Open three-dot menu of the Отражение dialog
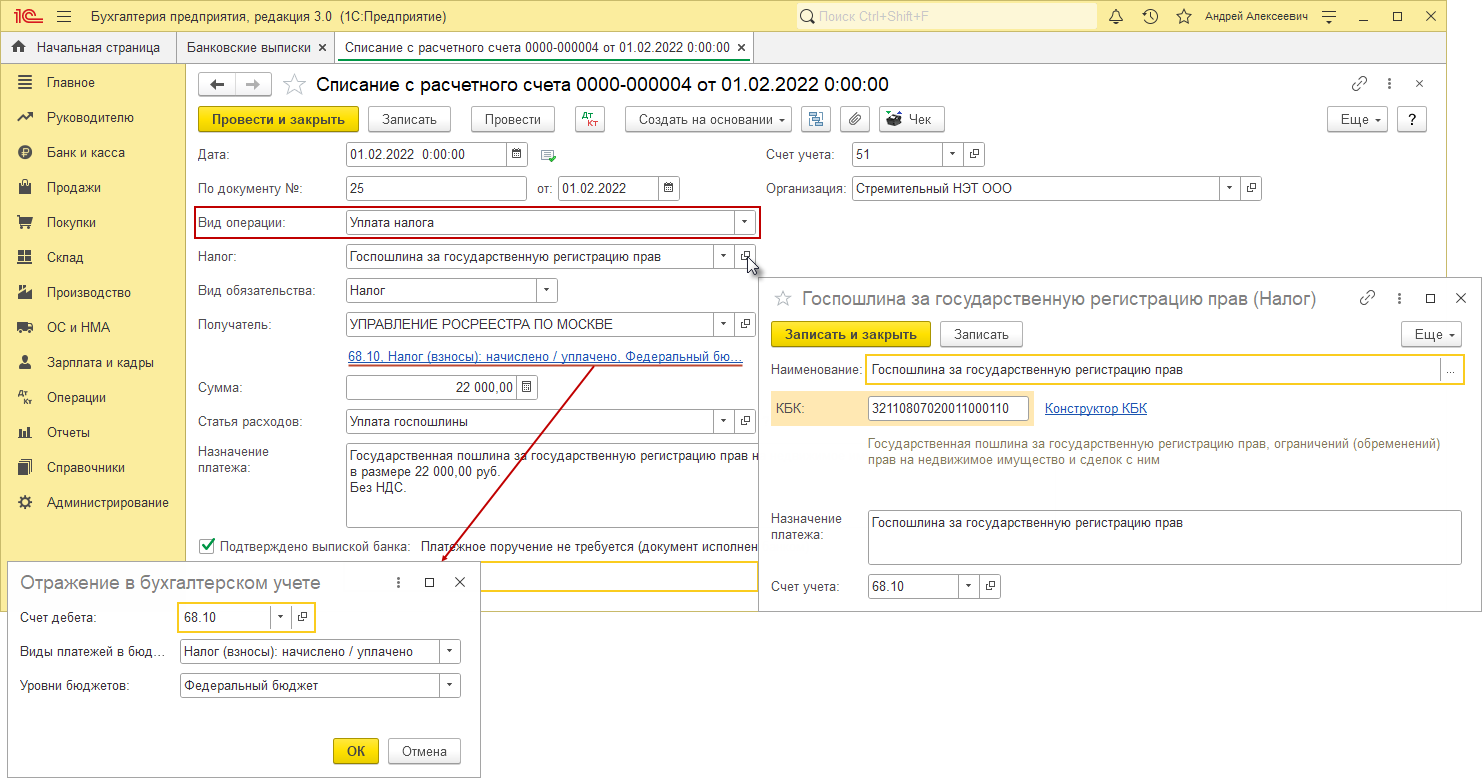Image resolution: width=1483 pixels, height=779 pixels. pos(398,582)
